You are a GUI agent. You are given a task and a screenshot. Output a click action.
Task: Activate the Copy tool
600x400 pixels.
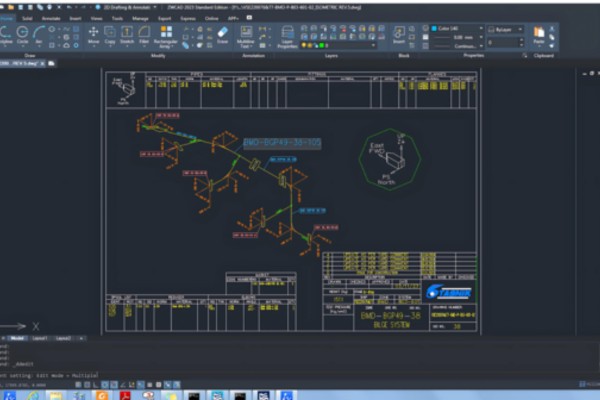(x=110, y=35)
